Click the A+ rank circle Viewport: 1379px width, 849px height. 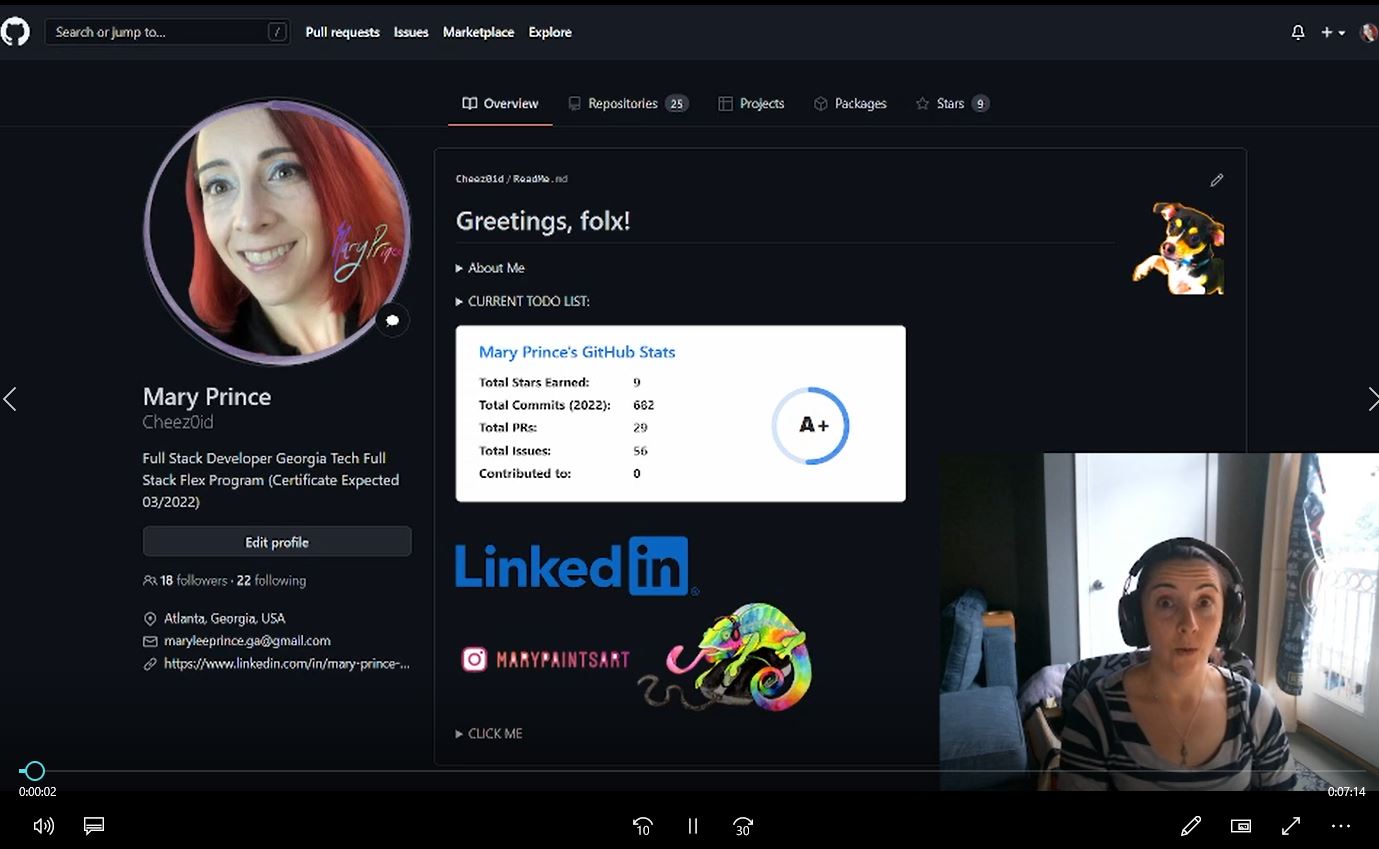coord(811,425)
